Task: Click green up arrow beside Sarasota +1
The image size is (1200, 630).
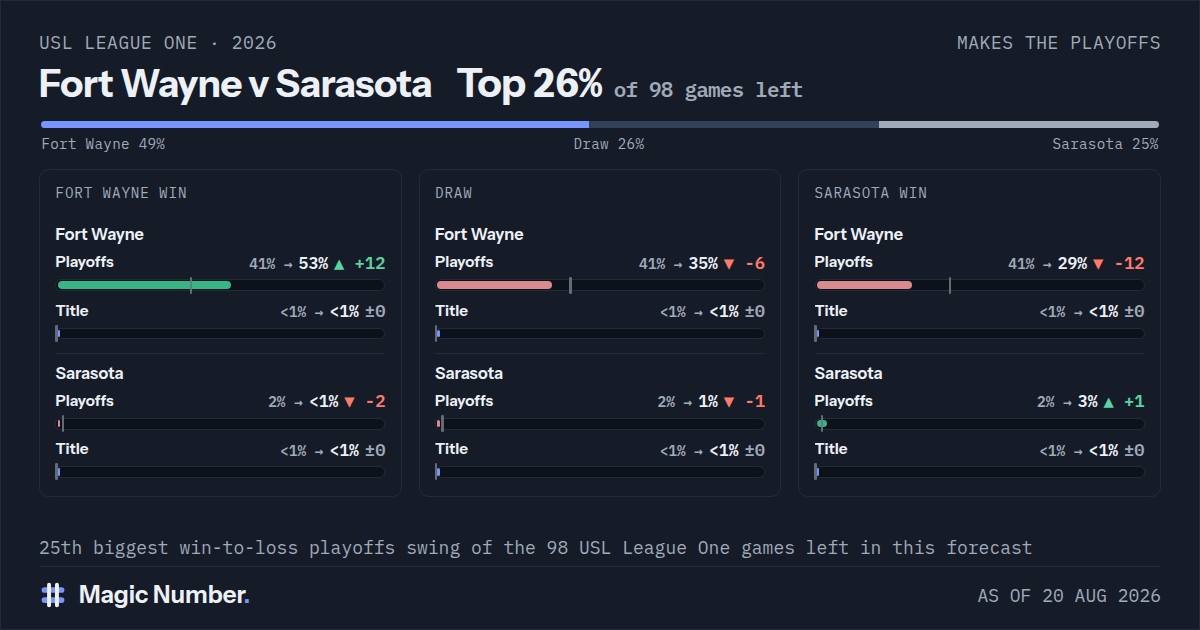Action: pyautogui.click(x=1108, y=402)
